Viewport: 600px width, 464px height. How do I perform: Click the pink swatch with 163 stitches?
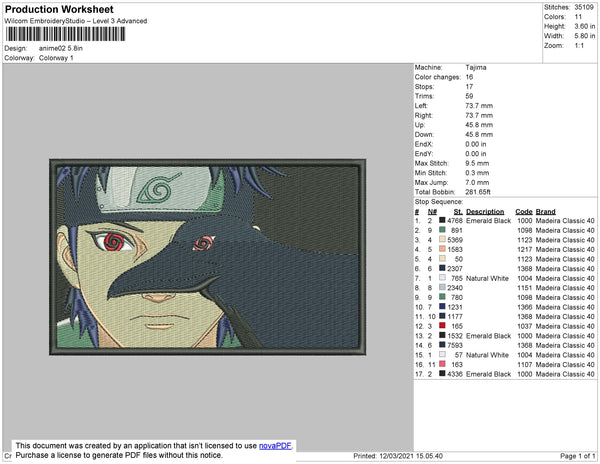click(442, 364)
